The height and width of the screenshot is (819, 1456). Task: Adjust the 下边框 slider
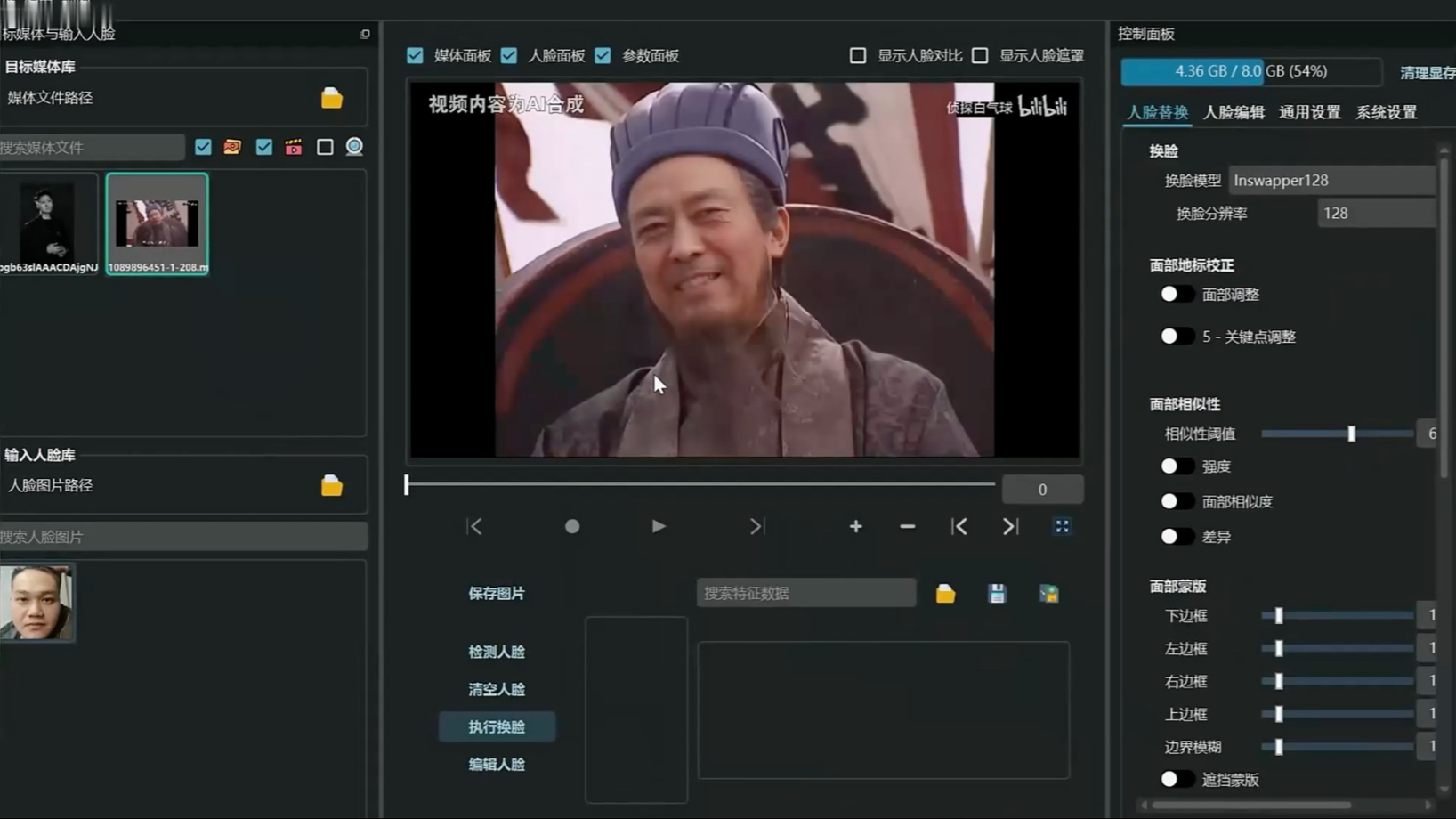click(1337, 615)
